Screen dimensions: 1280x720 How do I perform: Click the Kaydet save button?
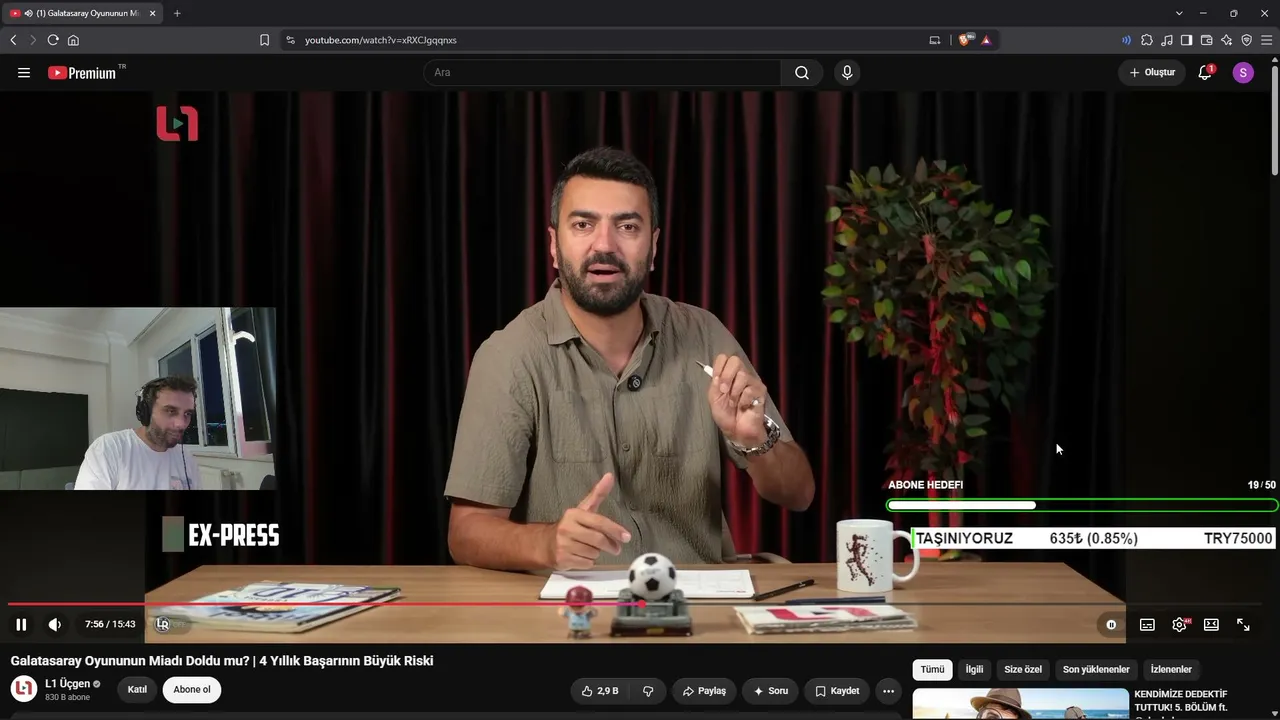837,691
